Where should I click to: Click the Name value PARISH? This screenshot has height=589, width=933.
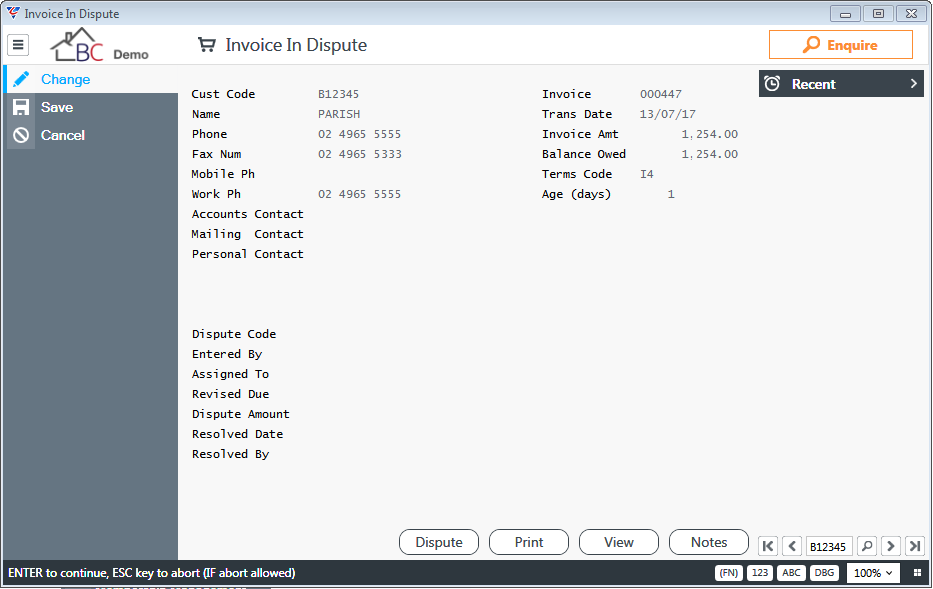coord(339,114)
